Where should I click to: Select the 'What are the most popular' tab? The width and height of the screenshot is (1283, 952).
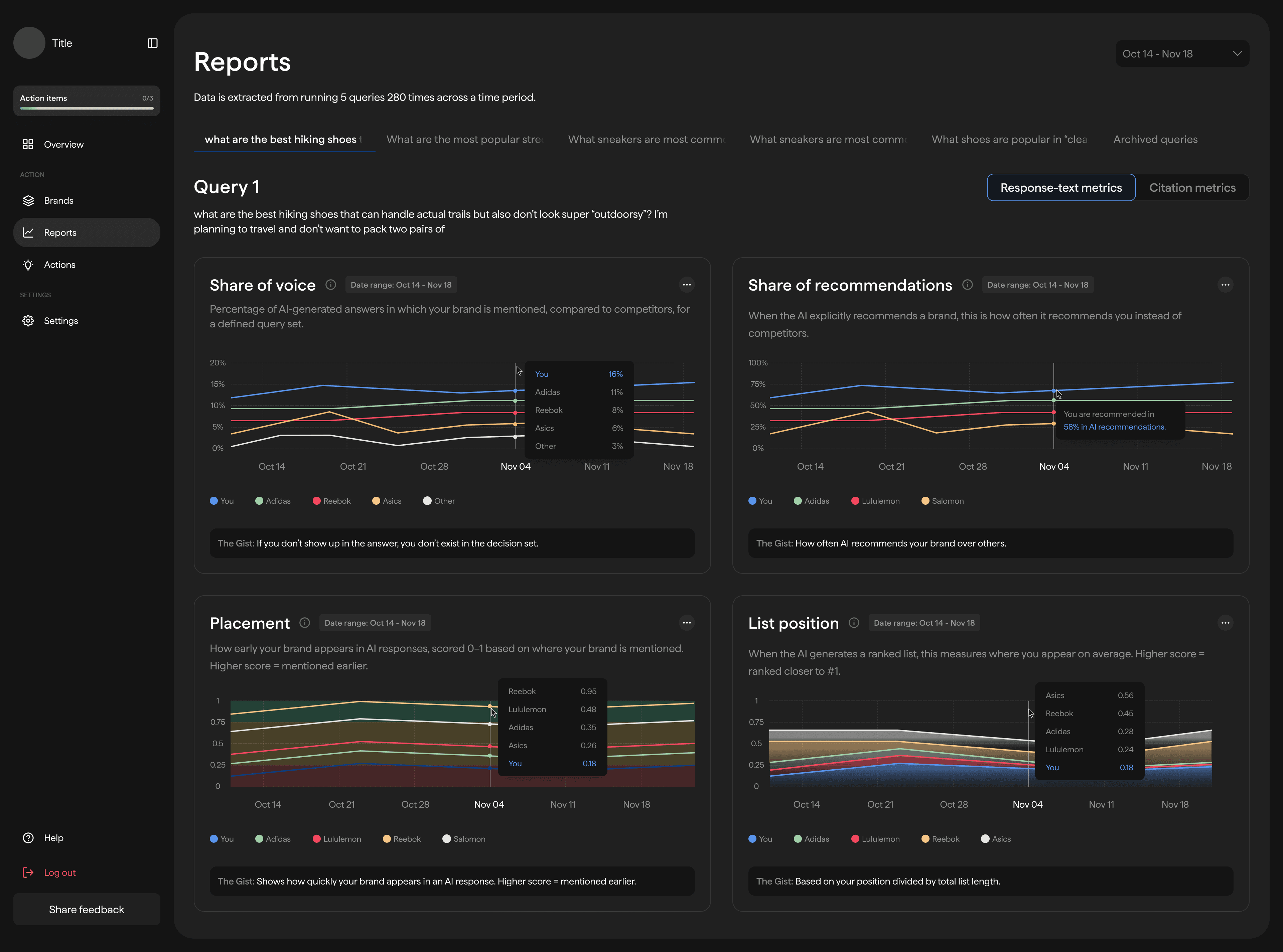pos(464,139)
